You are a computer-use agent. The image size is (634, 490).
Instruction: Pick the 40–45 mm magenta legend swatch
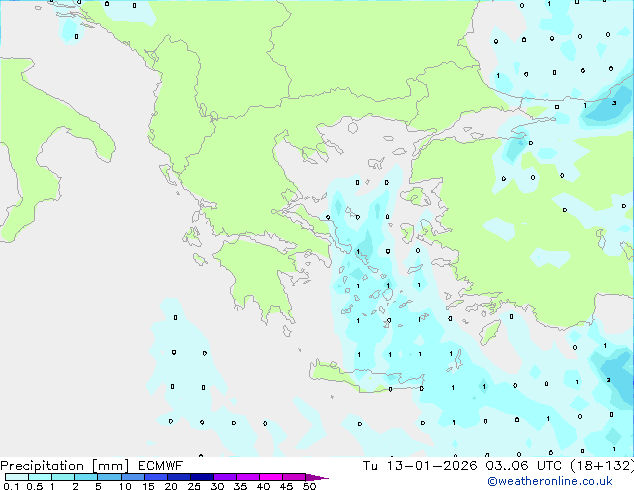271,477
